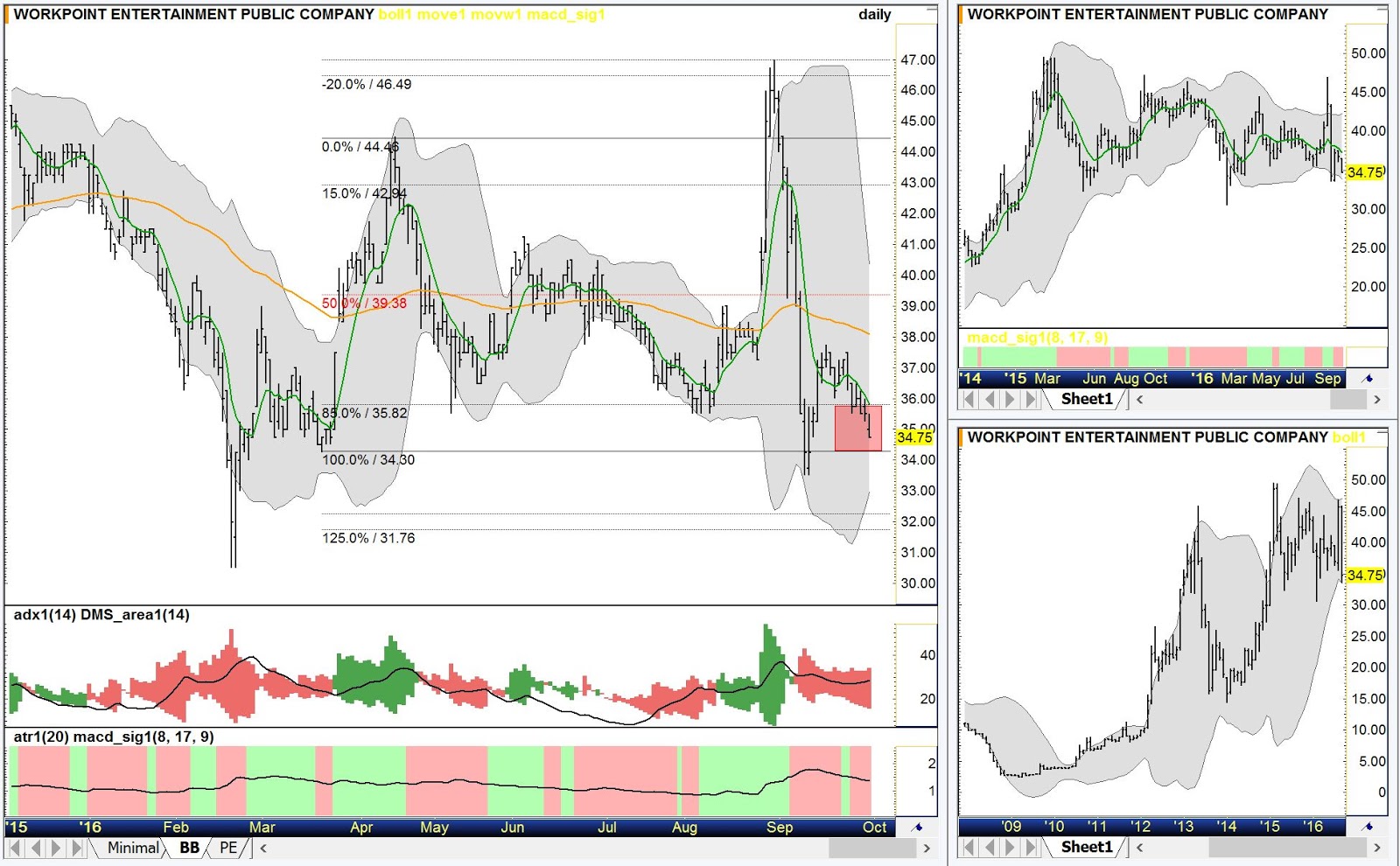Click top-right chart scrollbar right arrow

click(1377, 400)
